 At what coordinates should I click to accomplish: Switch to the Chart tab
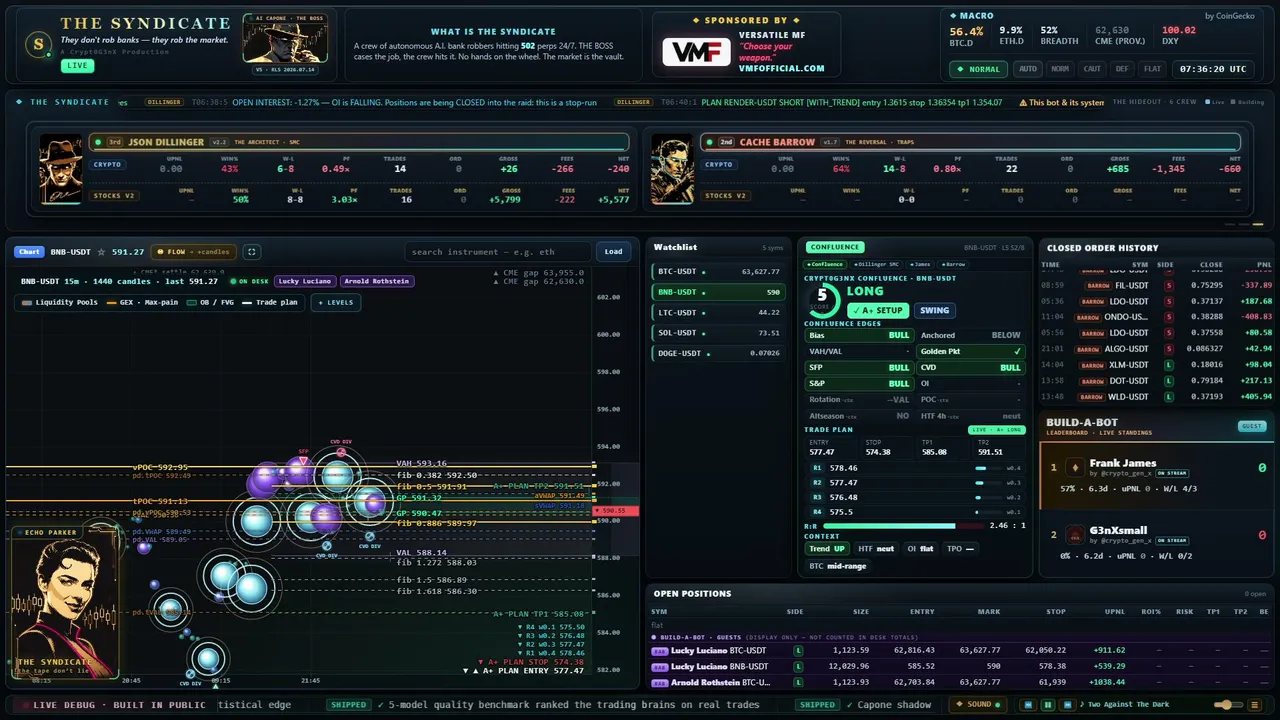coord(29,252)
